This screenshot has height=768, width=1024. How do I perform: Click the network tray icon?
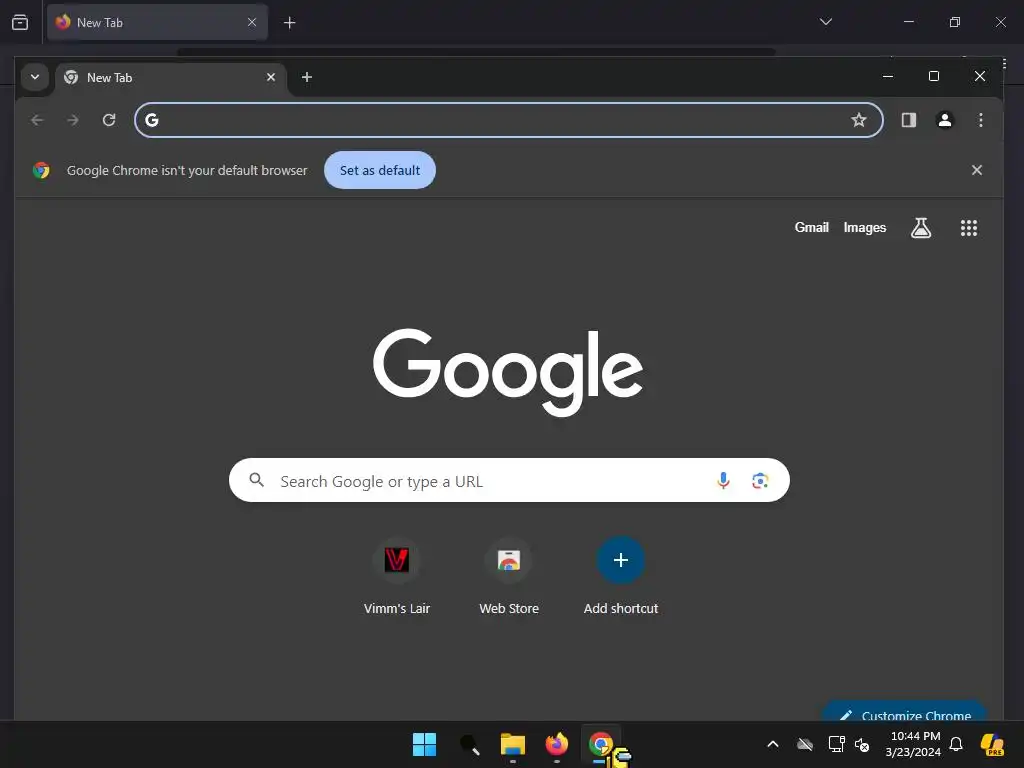pyautogui.click(x=836, y=744)
